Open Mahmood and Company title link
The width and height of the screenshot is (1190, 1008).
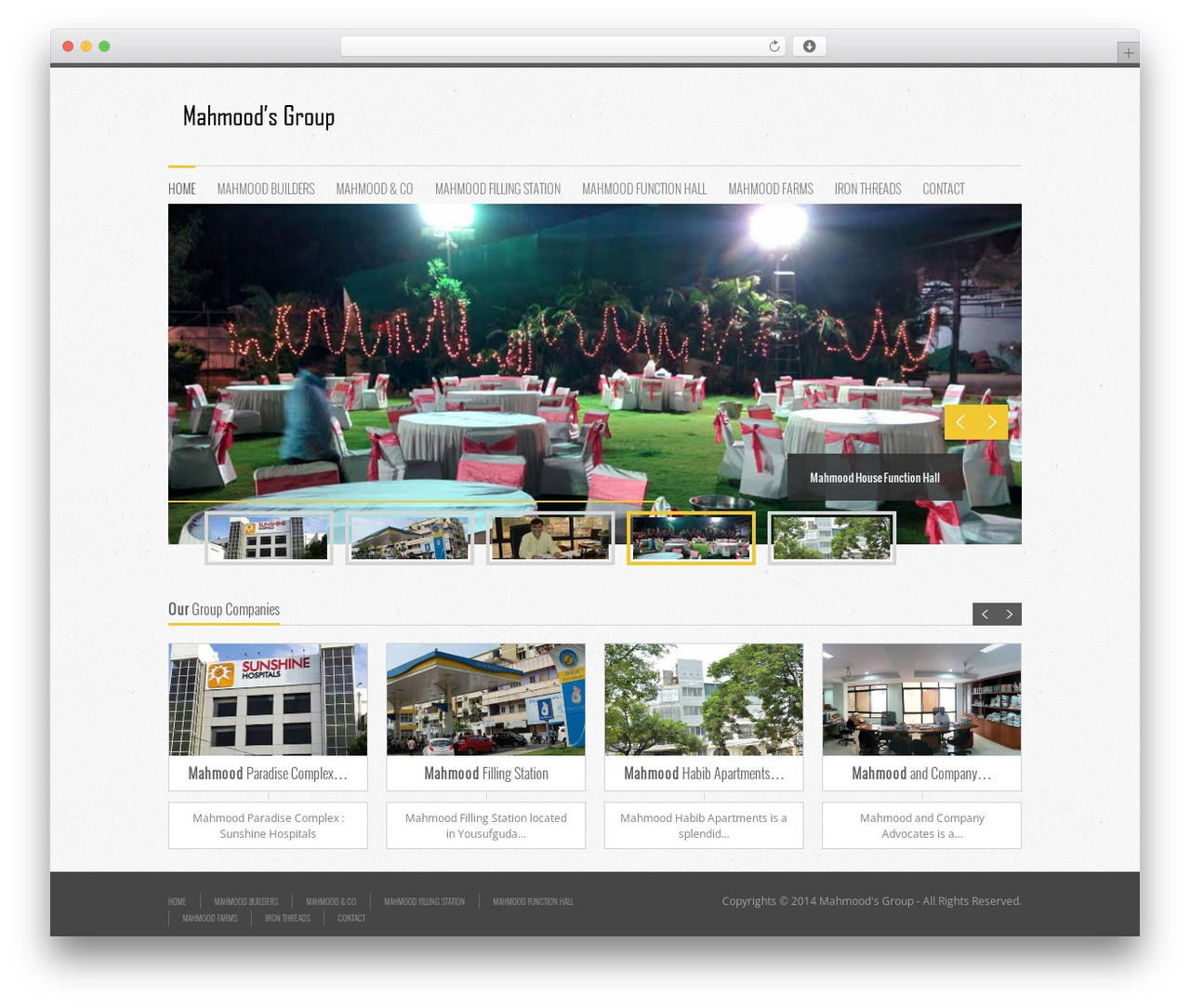pos(921,774)
